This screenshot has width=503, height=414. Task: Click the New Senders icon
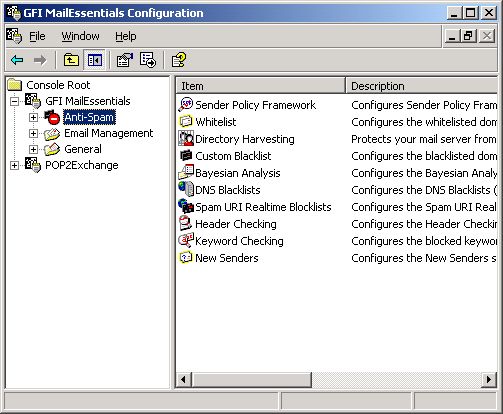click(x=186, y=258)
